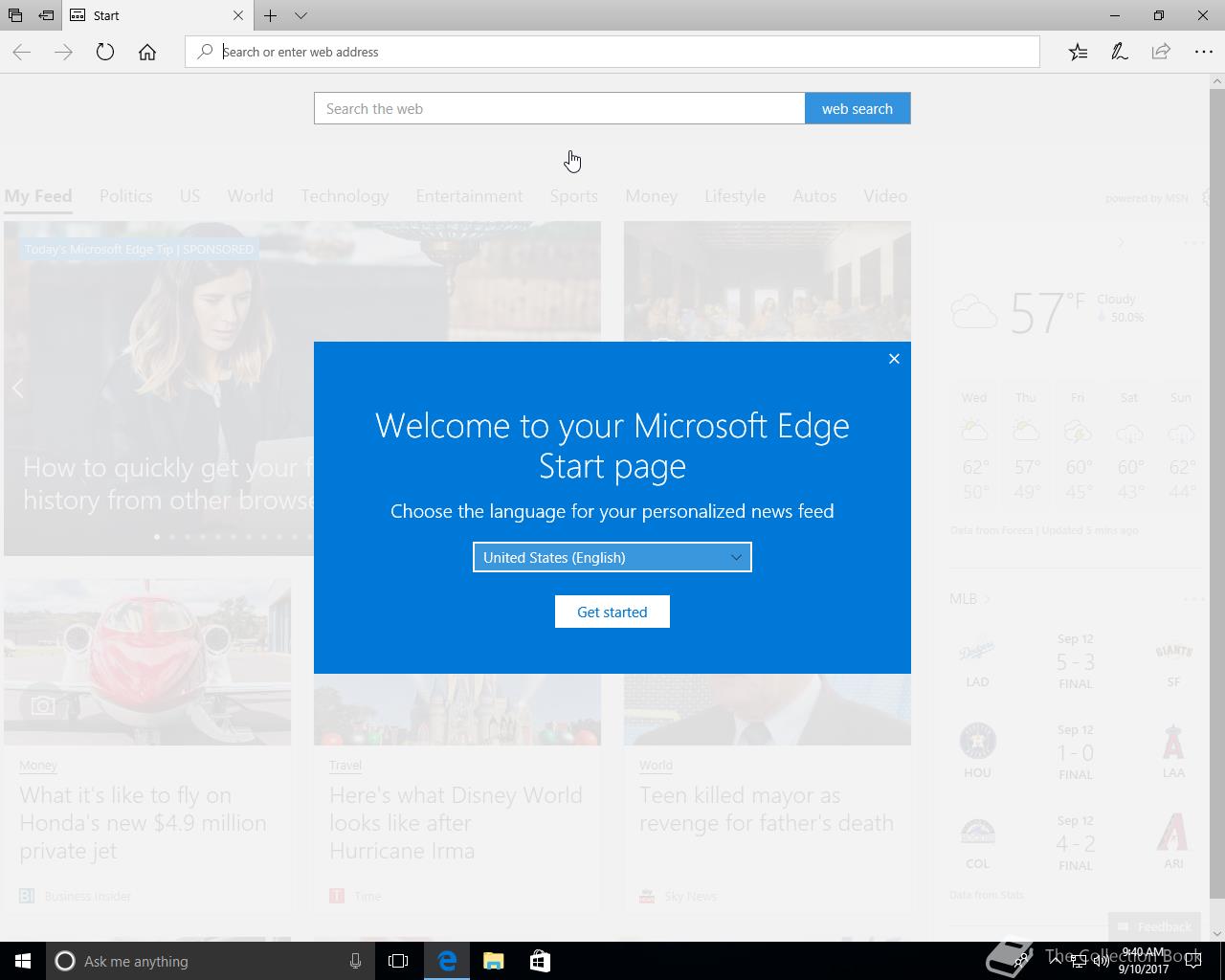The width and height of the screenshot is (1225, 980).
Task: Close the welcome dialog
Action: point(894,359)
